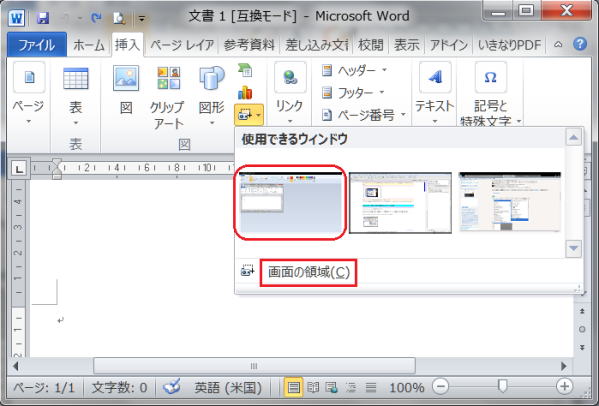Switch to Print Layout view
The image size is (599, 406).
293,388
